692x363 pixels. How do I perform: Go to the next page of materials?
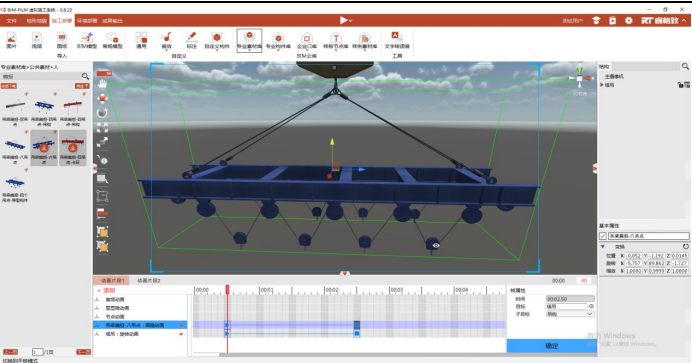(83, 352)
